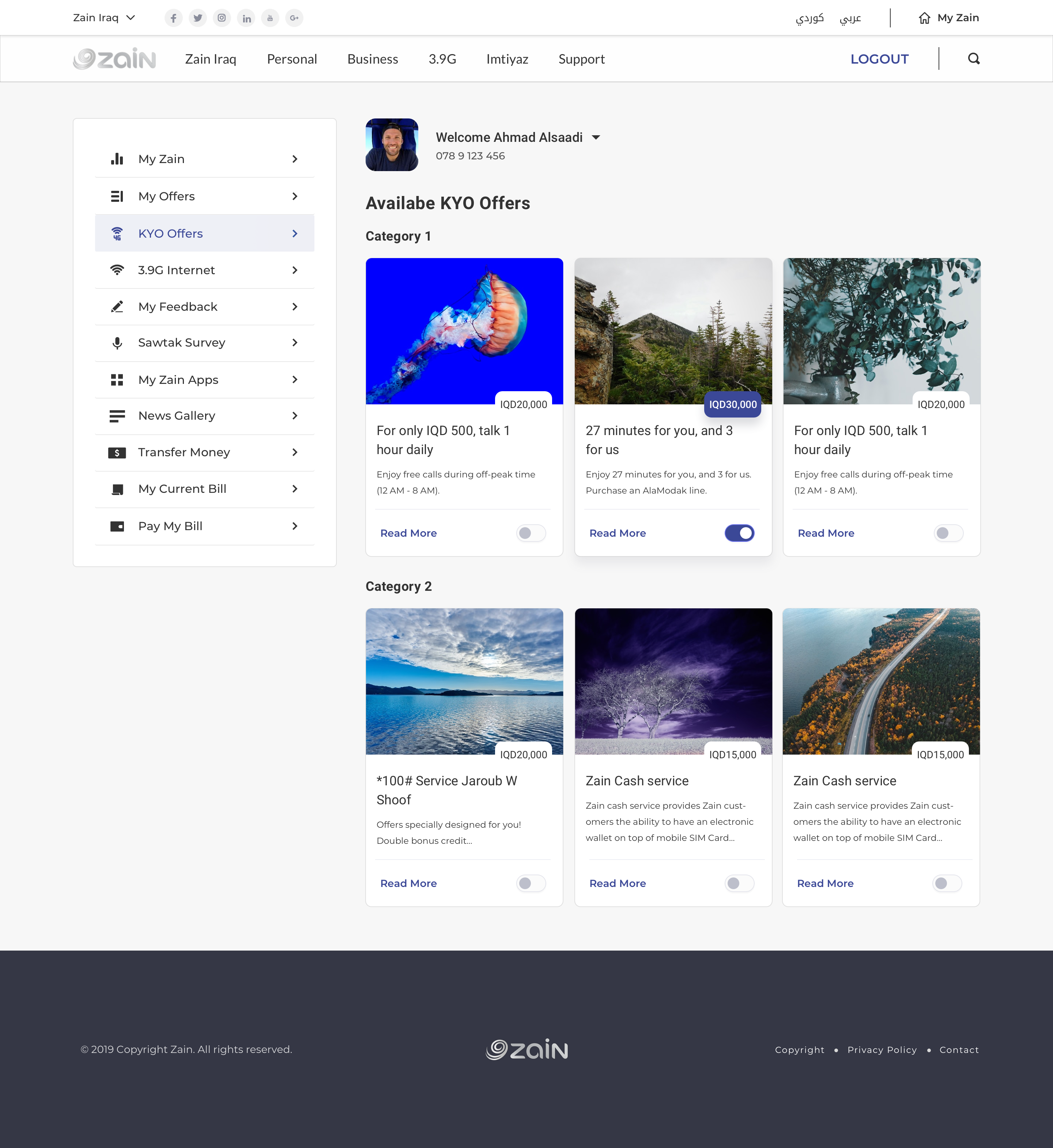The height and width of the screenshot is (1148, 1053).
Task: Click the LOGOUT button
Action: (879, 59)
